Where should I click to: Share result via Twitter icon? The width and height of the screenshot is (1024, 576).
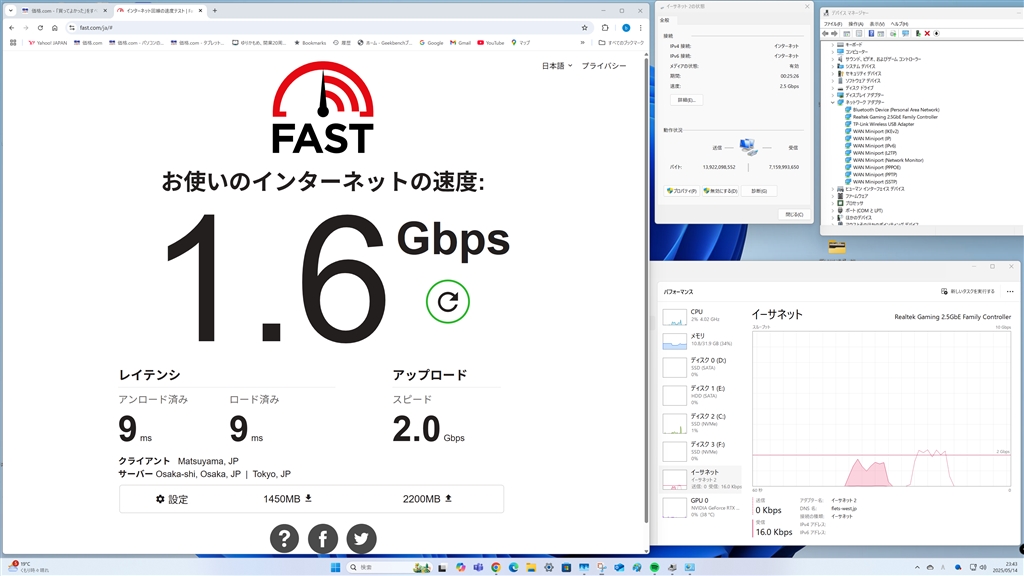pyautogui.click(x=361, y=539)
